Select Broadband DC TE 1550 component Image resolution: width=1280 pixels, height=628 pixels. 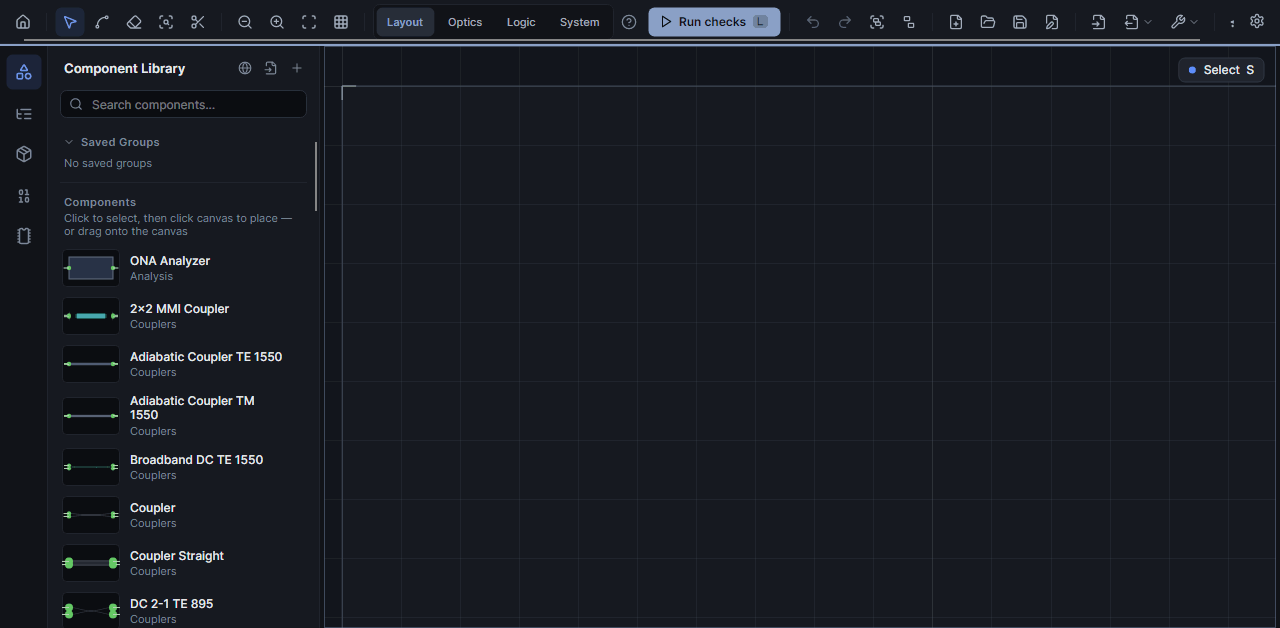(183, 467)
